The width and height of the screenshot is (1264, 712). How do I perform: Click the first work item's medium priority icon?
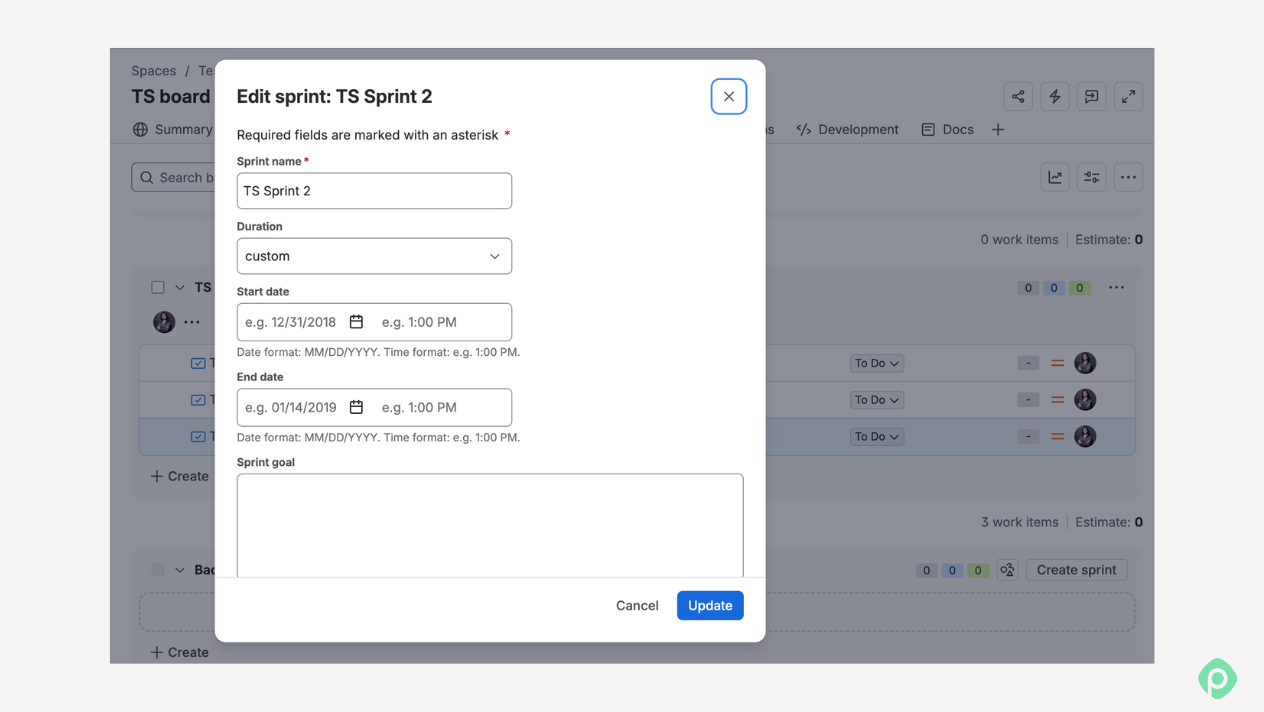click(1057, 364)
